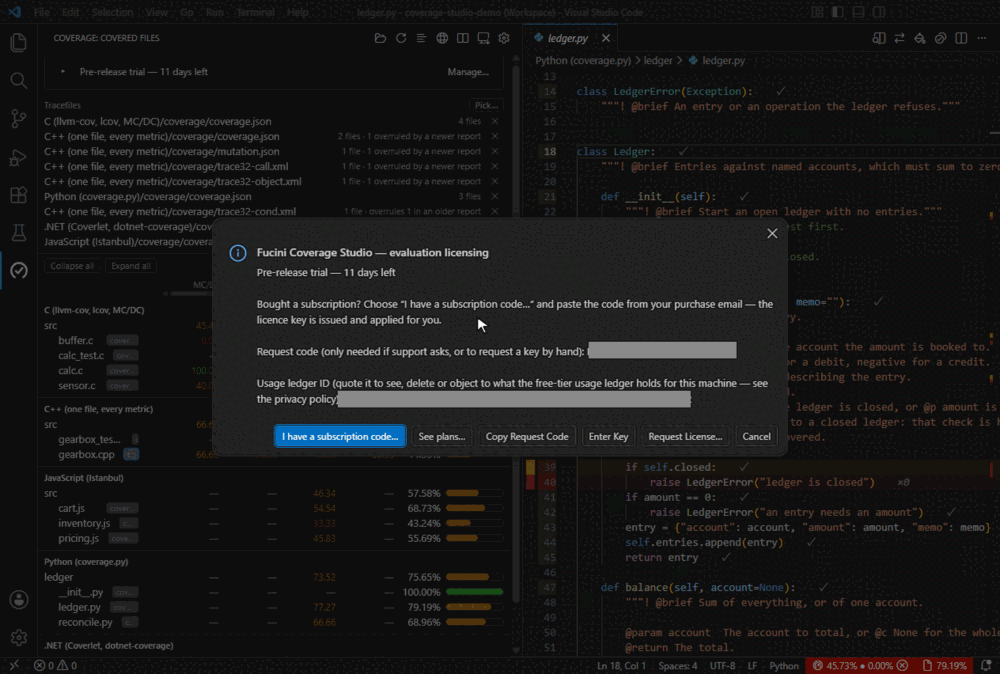
Task: Toggle the Secondary Side Bar in the title bar
Action: coord(879,12)
